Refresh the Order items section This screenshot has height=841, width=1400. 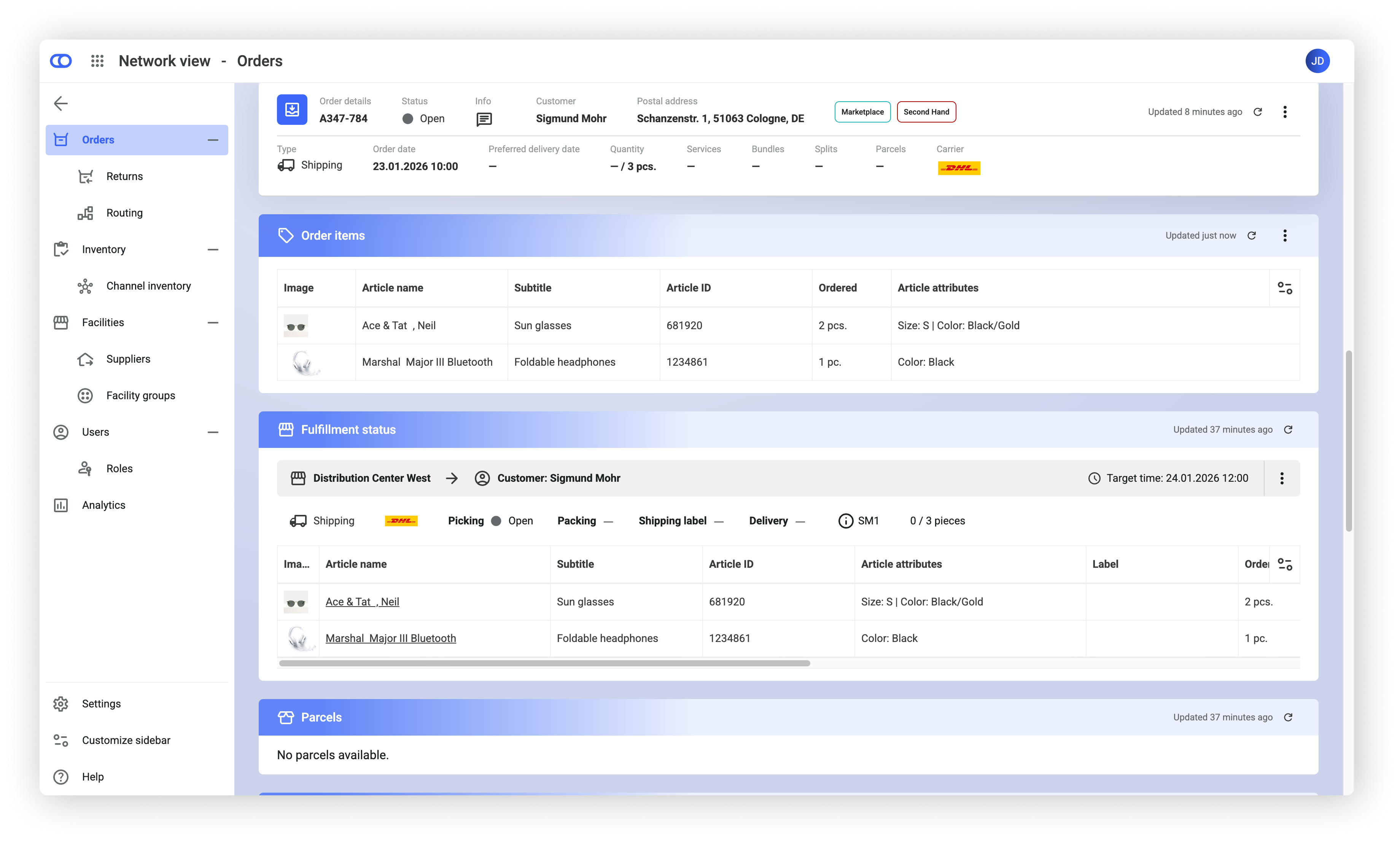click(x=1252, y=235)
